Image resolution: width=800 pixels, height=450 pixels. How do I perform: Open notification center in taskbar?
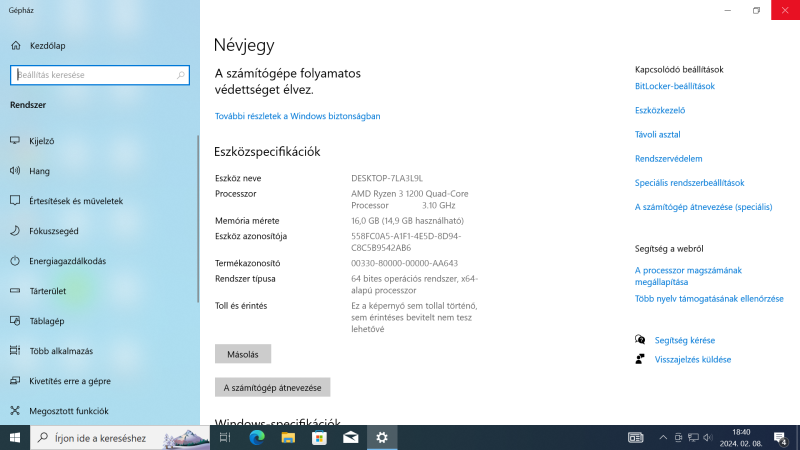[x=780, y=438]
